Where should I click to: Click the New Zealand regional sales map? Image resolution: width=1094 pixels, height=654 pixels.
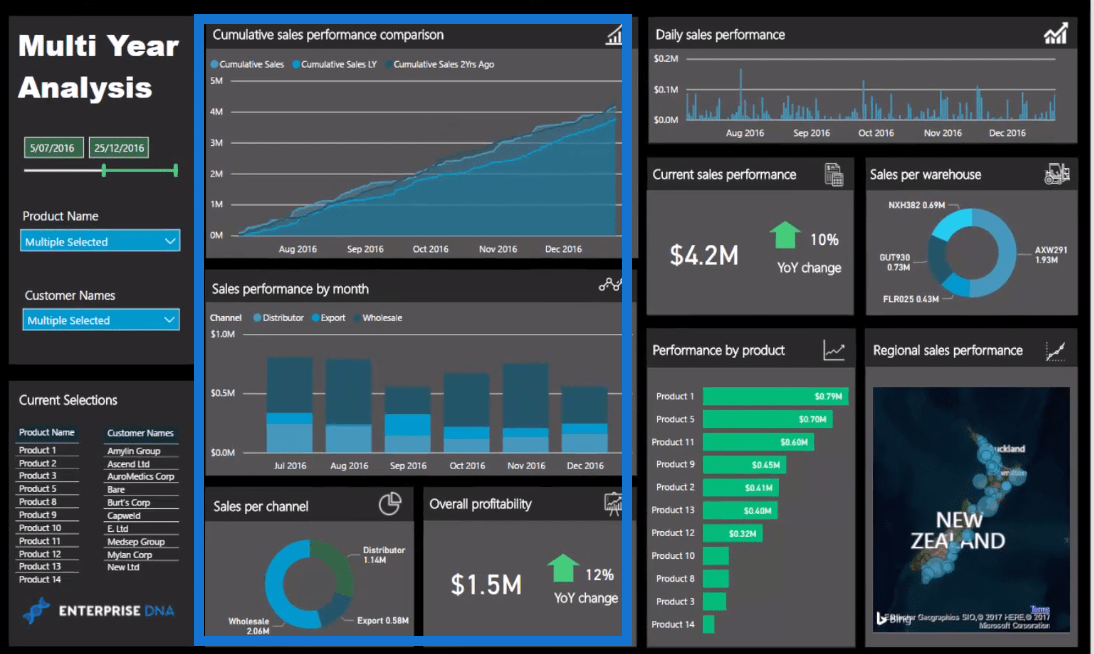[x=971, y=510]
